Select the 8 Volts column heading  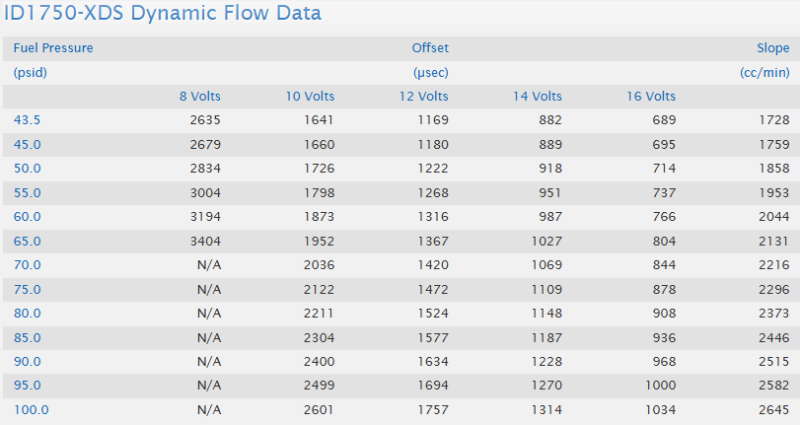[200, 97]
